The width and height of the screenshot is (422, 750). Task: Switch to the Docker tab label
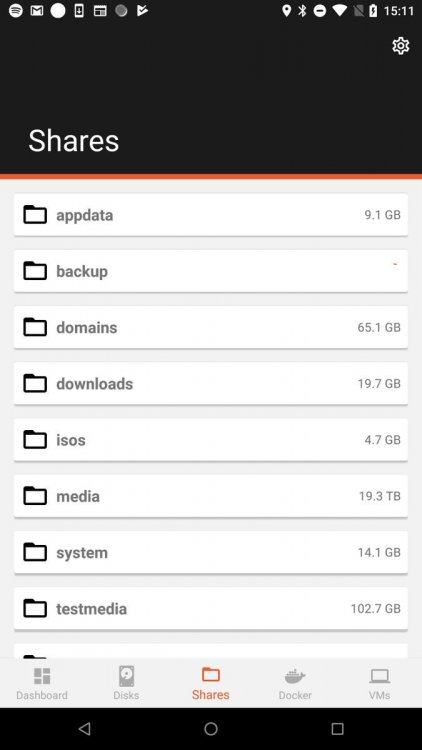[295, 695]
